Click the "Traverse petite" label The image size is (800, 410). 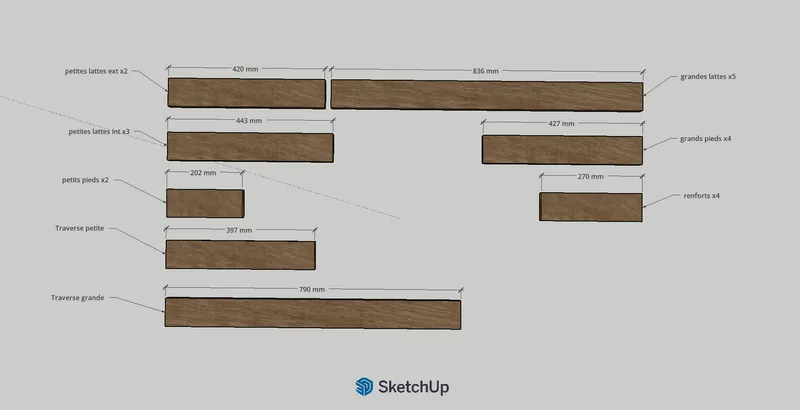[x=80, y=228]
